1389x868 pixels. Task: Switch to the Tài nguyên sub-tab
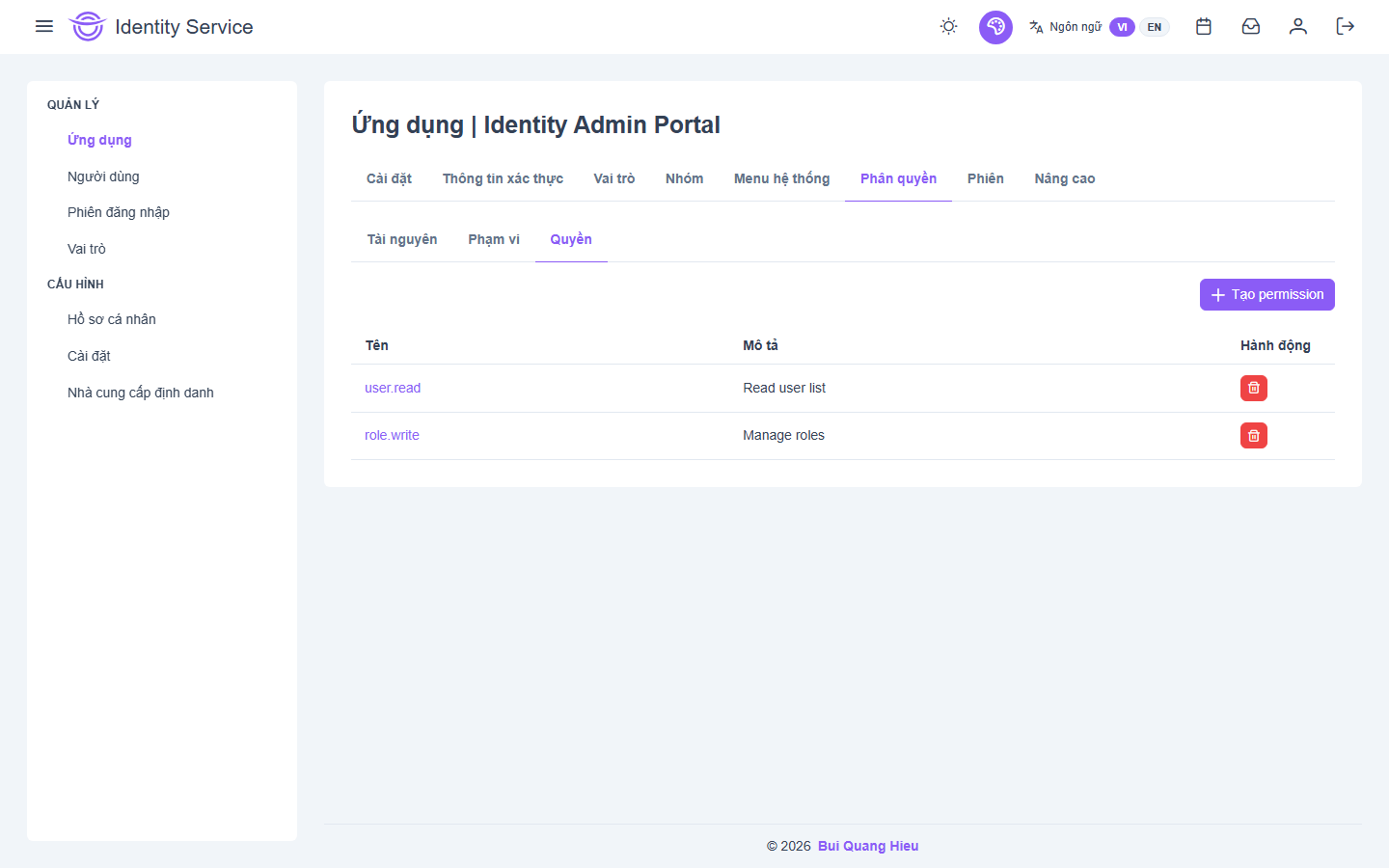(401, 239)
